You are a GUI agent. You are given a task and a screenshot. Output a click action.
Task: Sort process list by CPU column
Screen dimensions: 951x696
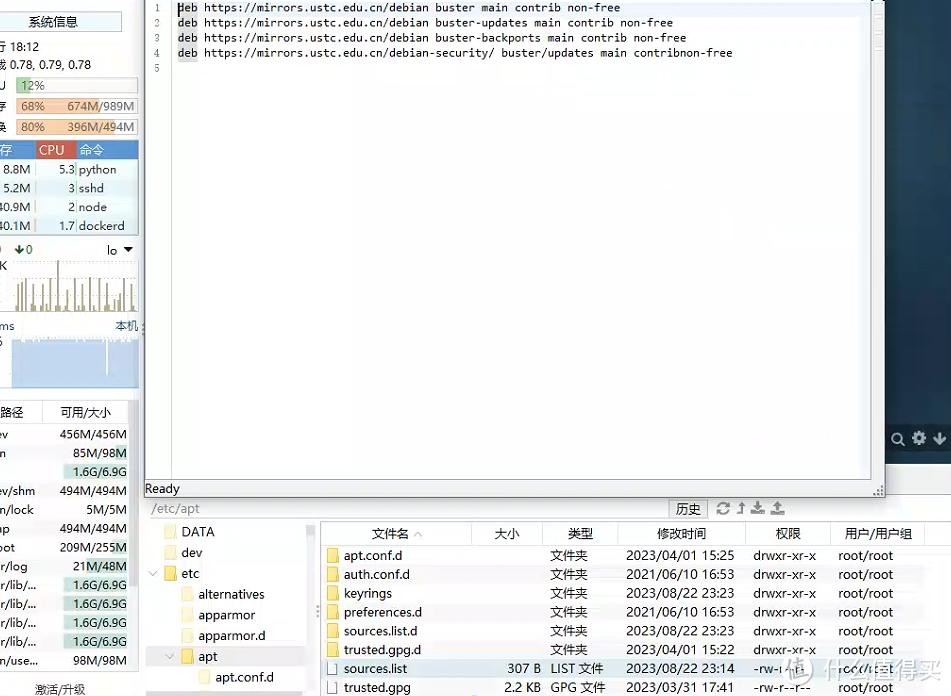click(52, 150)
